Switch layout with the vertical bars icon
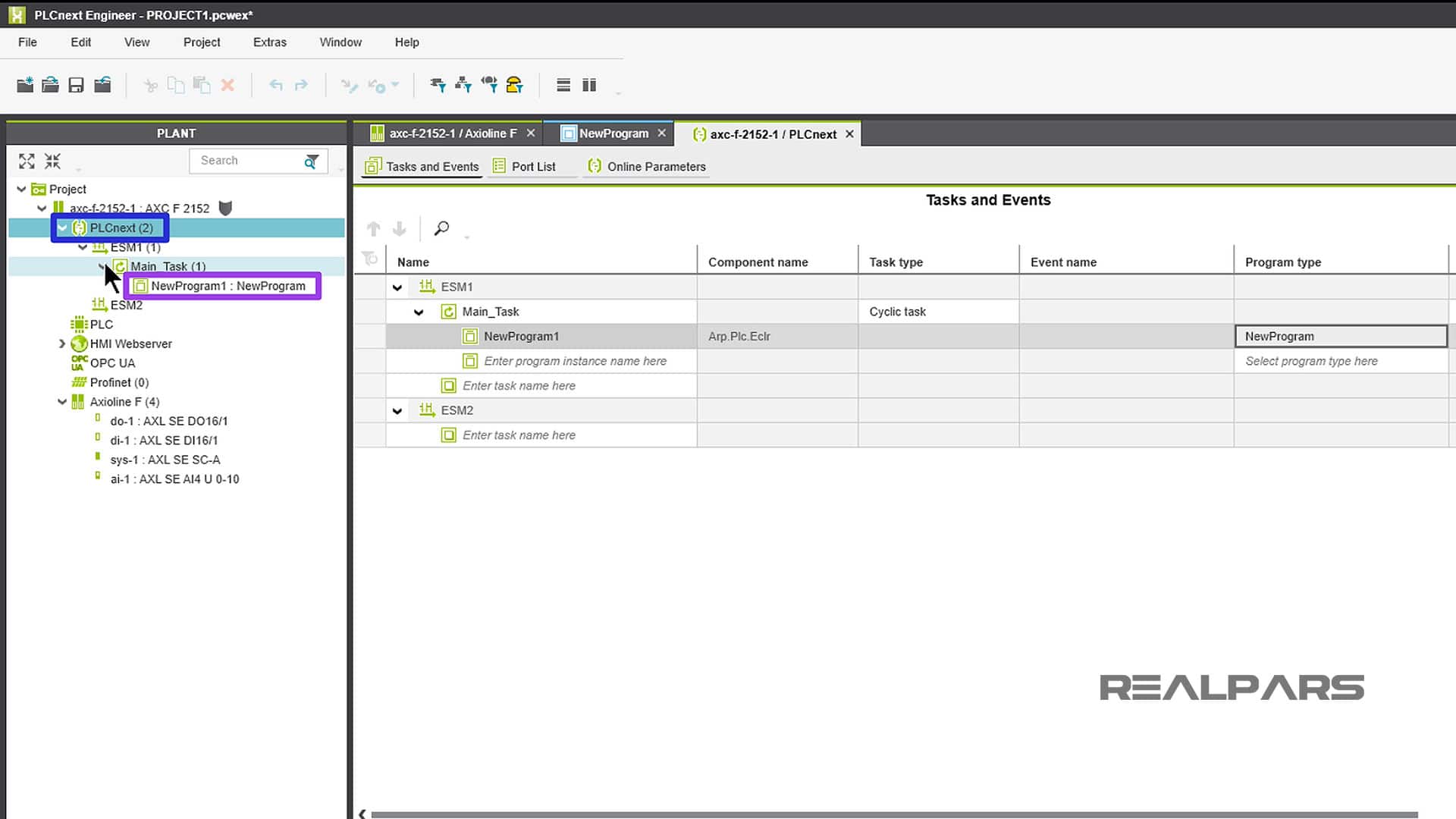 (589, 85)
